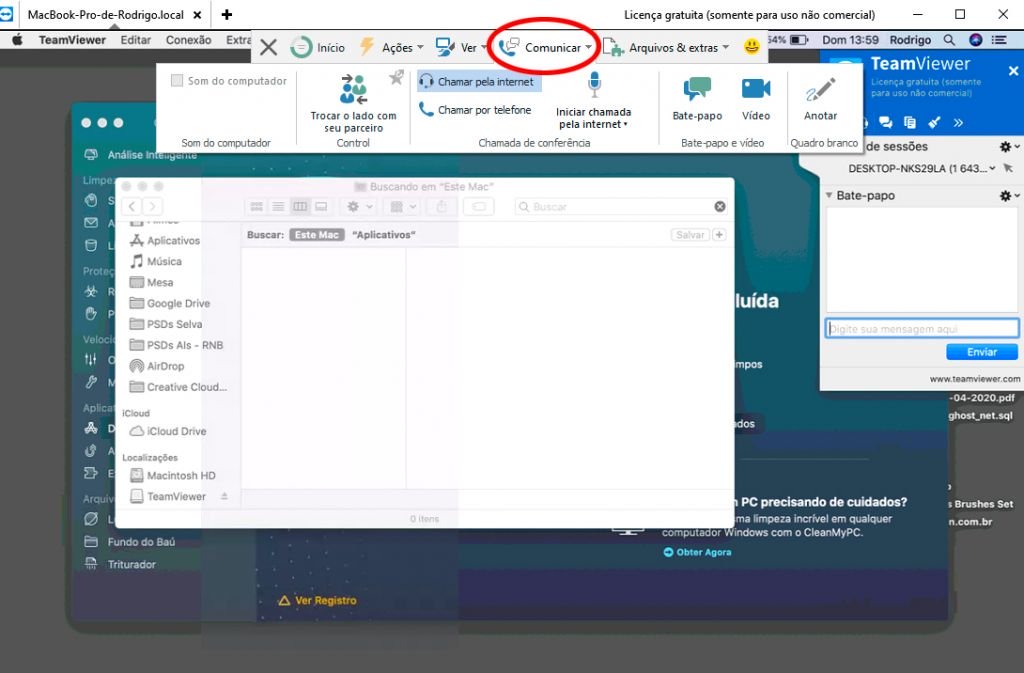Click the brush whiteboard icon in panel
The image size is (1024, 673).
pos(934,122)
